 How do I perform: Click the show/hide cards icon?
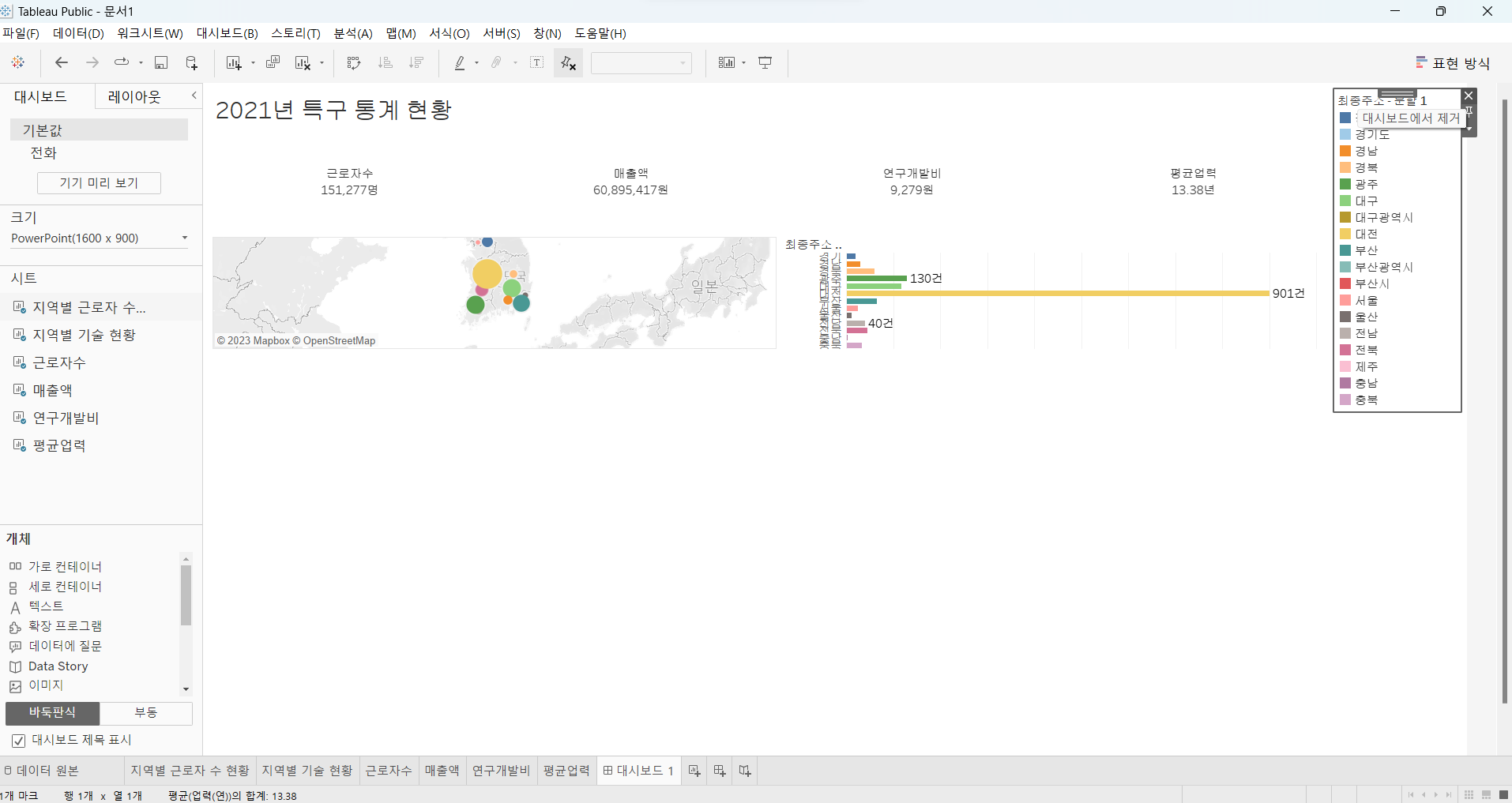coord(727,62)
